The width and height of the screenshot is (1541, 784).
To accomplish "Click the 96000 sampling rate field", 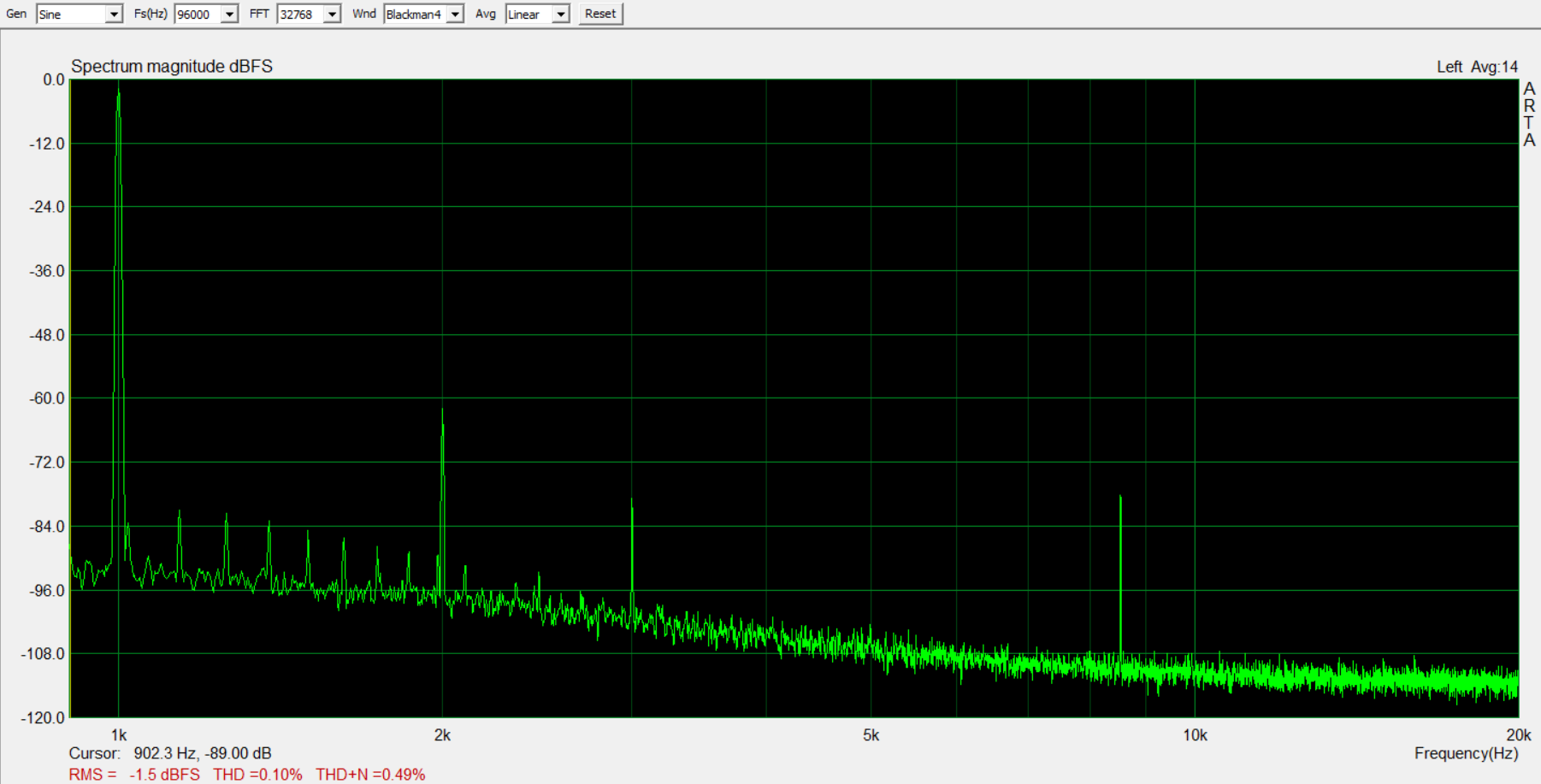I will [x=198, y=14].
